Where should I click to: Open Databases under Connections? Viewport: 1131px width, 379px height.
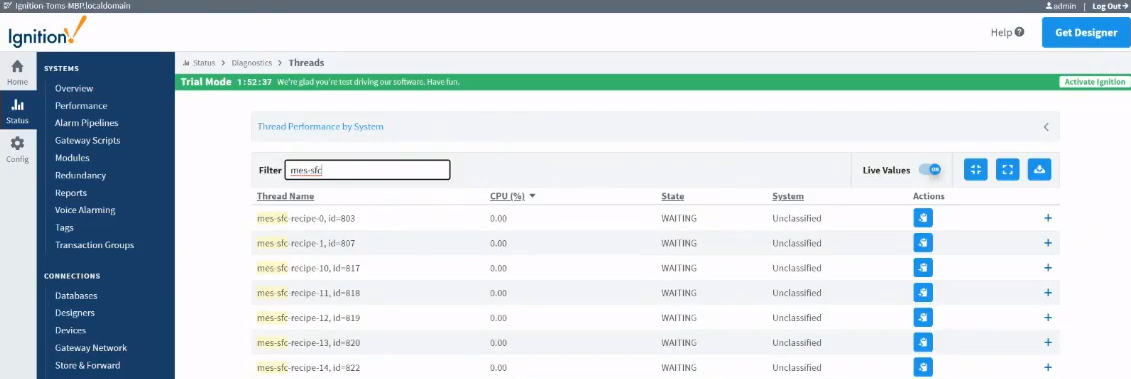(x=76, y=295)
